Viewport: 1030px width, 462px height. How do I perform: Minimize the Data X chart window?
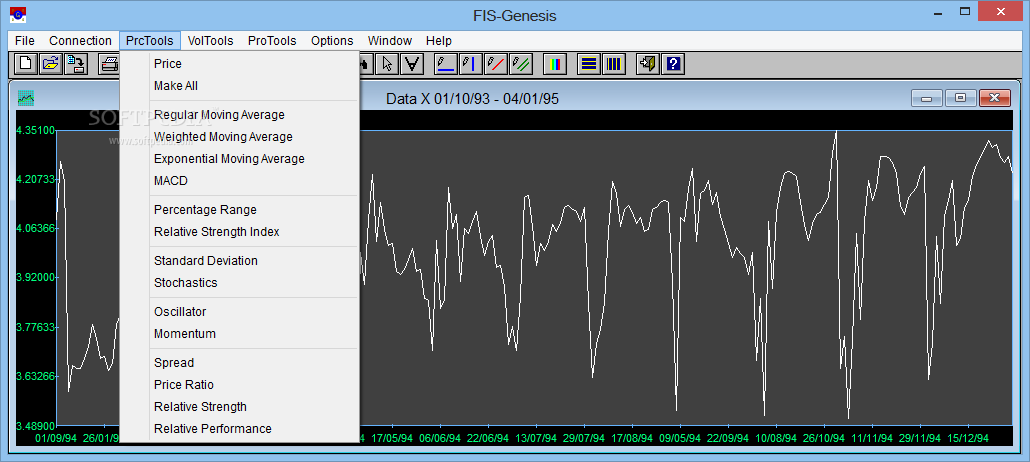927,99
